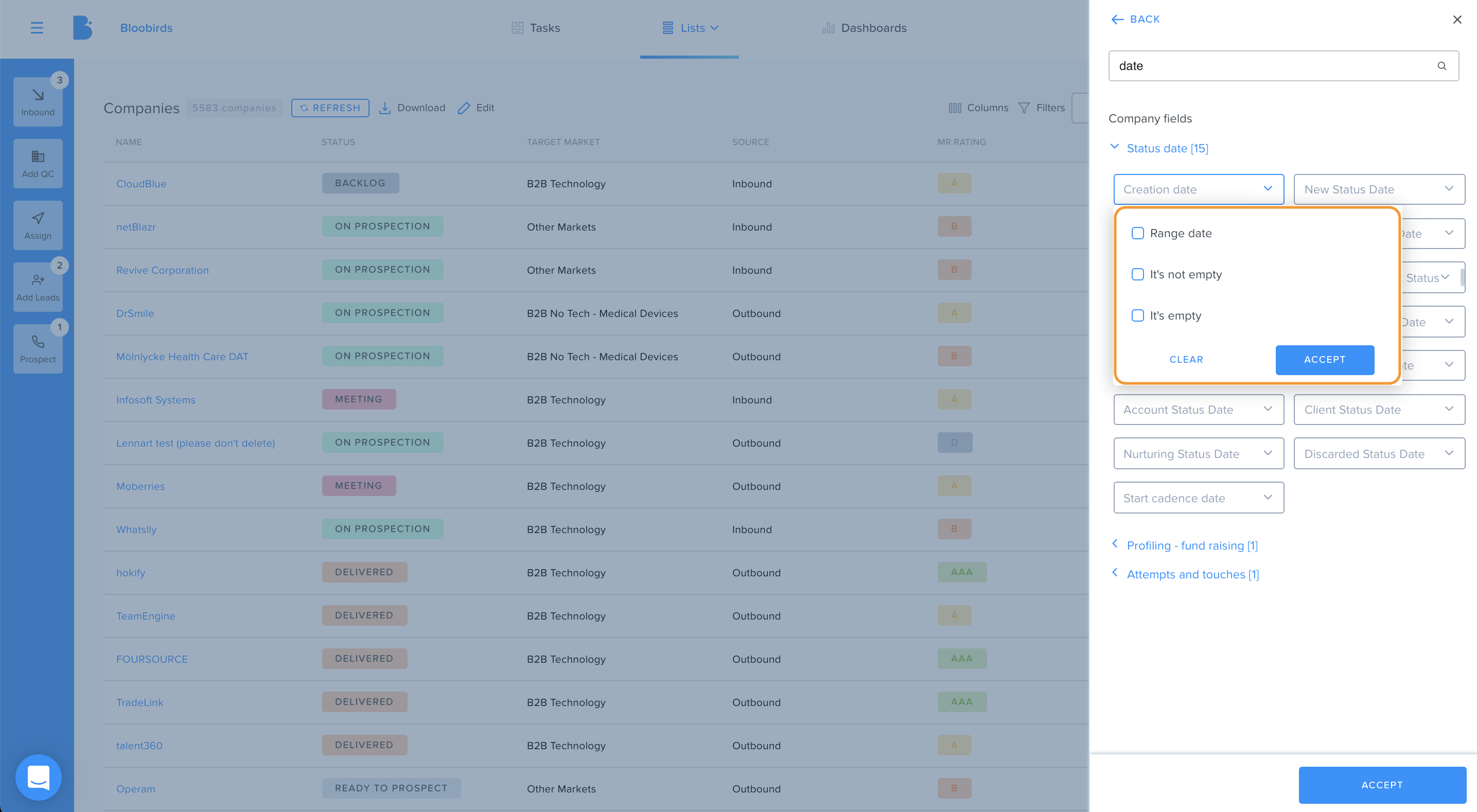The width and height of the screenshot is (1477, 812).
Task: Click the Filters funnel icon
Action: tap(1024, 108)
